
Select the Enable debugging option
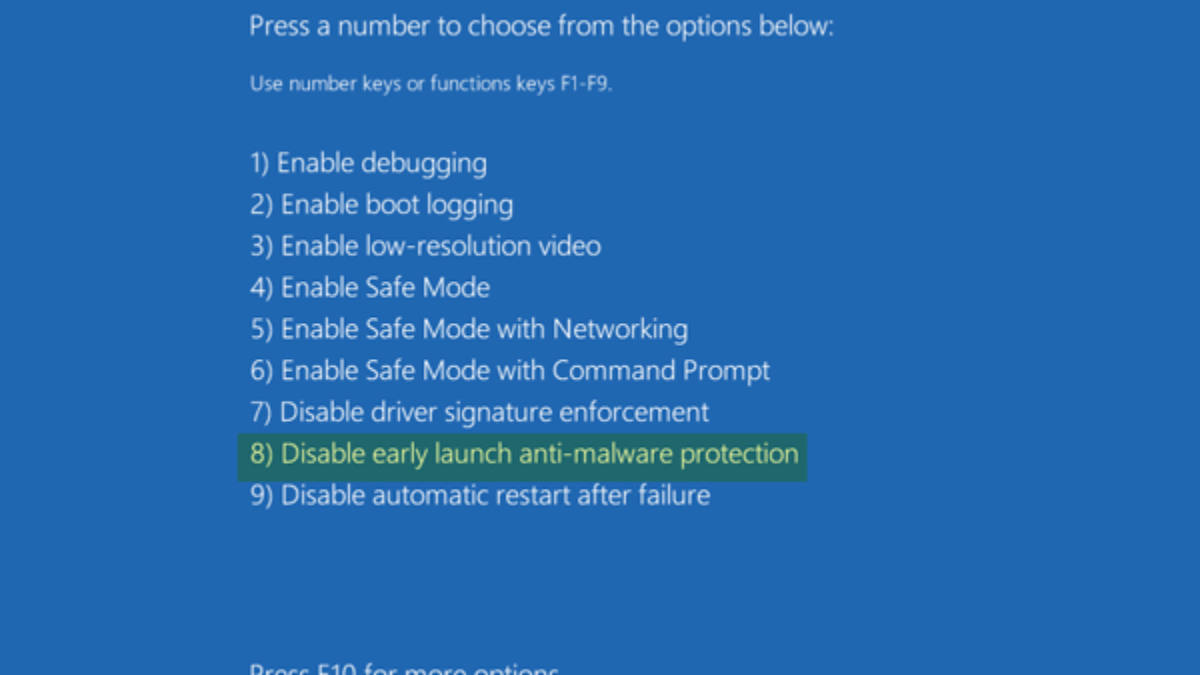(368, 163)
